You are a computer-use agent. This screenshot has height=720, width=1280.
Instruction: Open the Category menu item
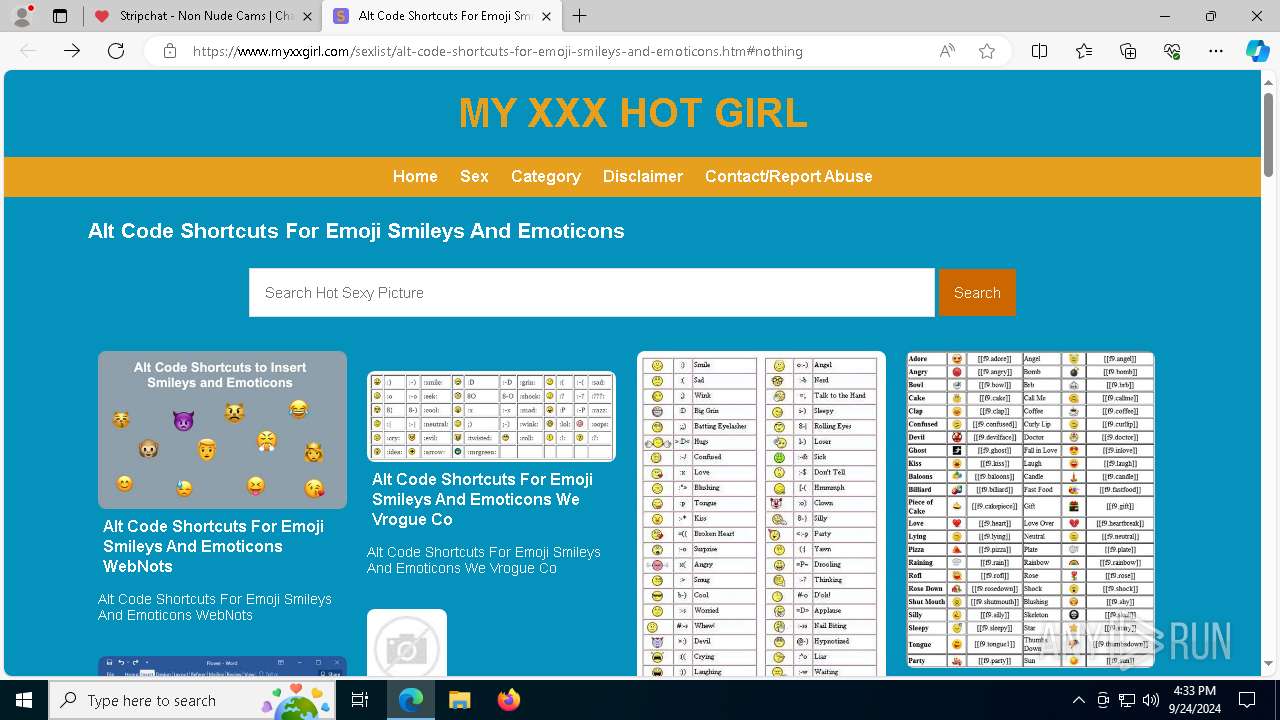(x=545, y=176)
